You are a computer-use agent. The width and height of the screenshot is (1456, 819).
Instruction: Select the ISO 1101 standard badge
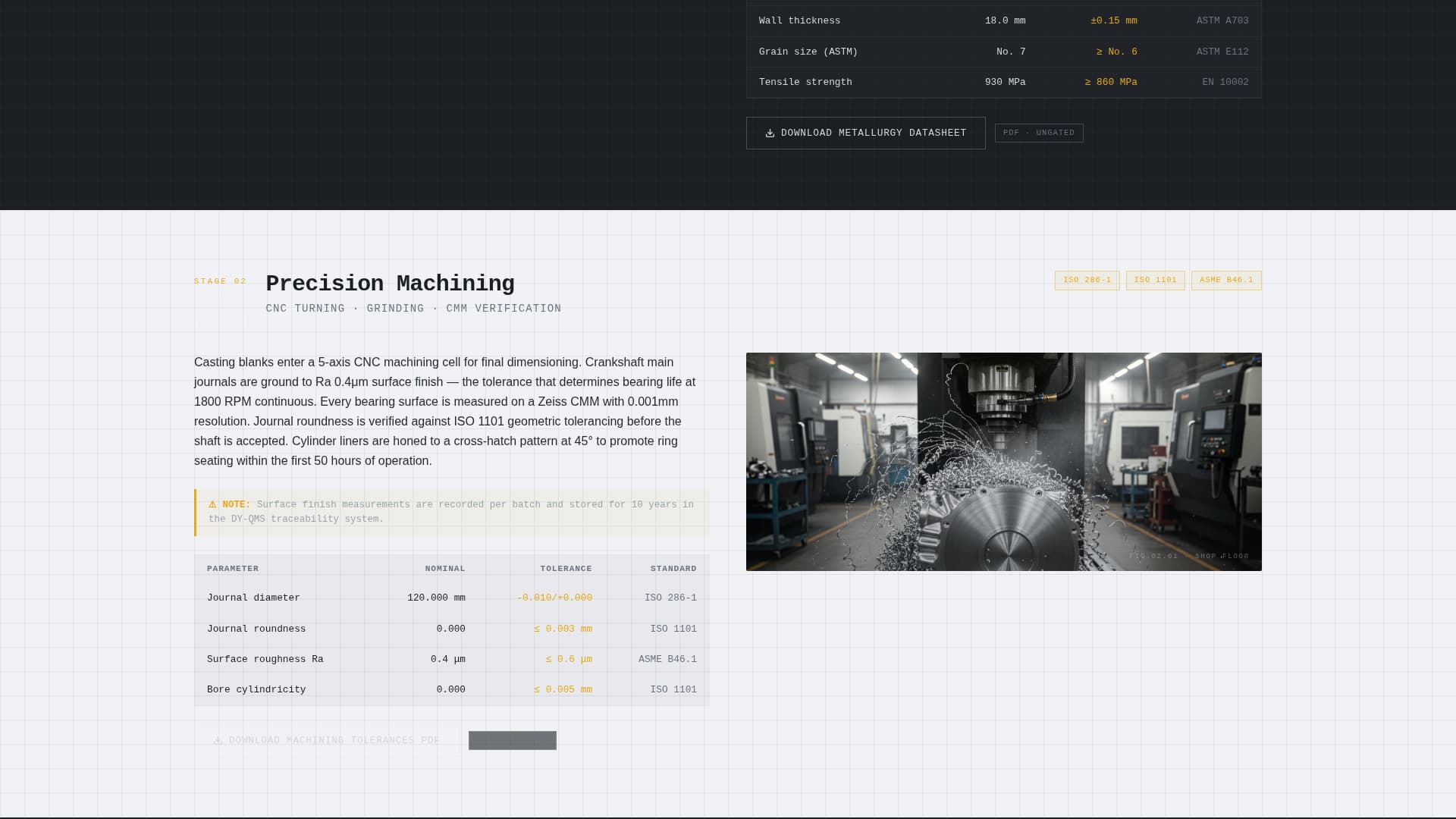(x=1155, y=280)
